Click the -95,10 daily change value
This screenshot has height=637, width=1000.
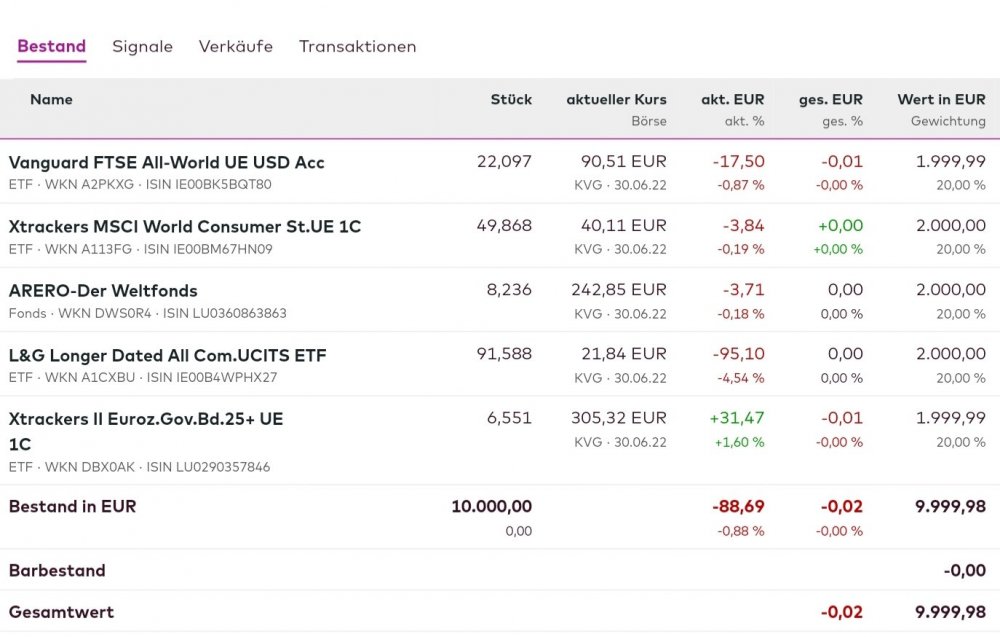[738, 353]
